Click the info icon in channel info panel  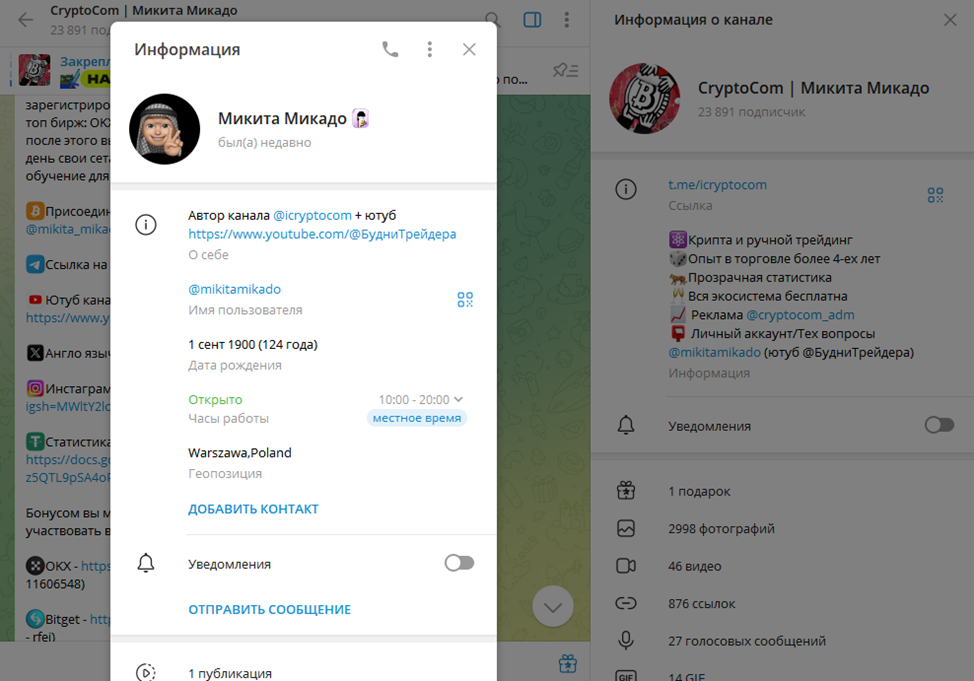pyautogui.click(x=626, y=189)
